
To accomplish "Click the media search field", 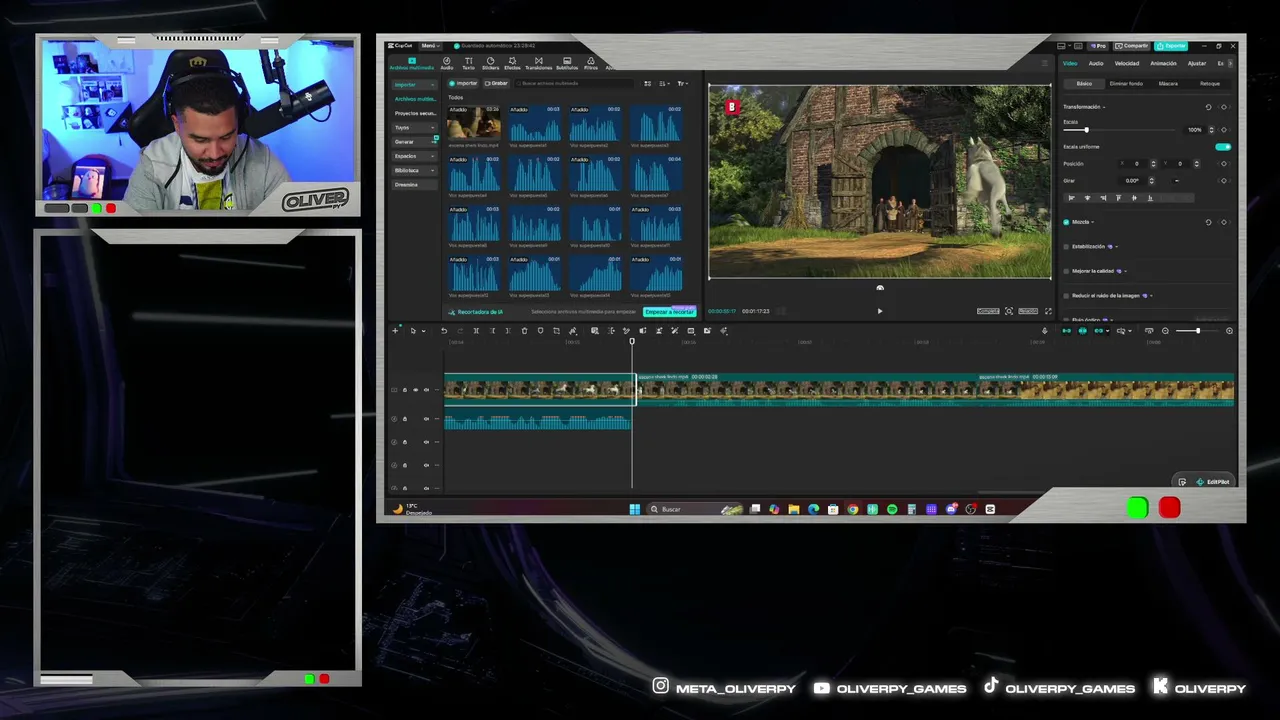I will tap(576, 83).
